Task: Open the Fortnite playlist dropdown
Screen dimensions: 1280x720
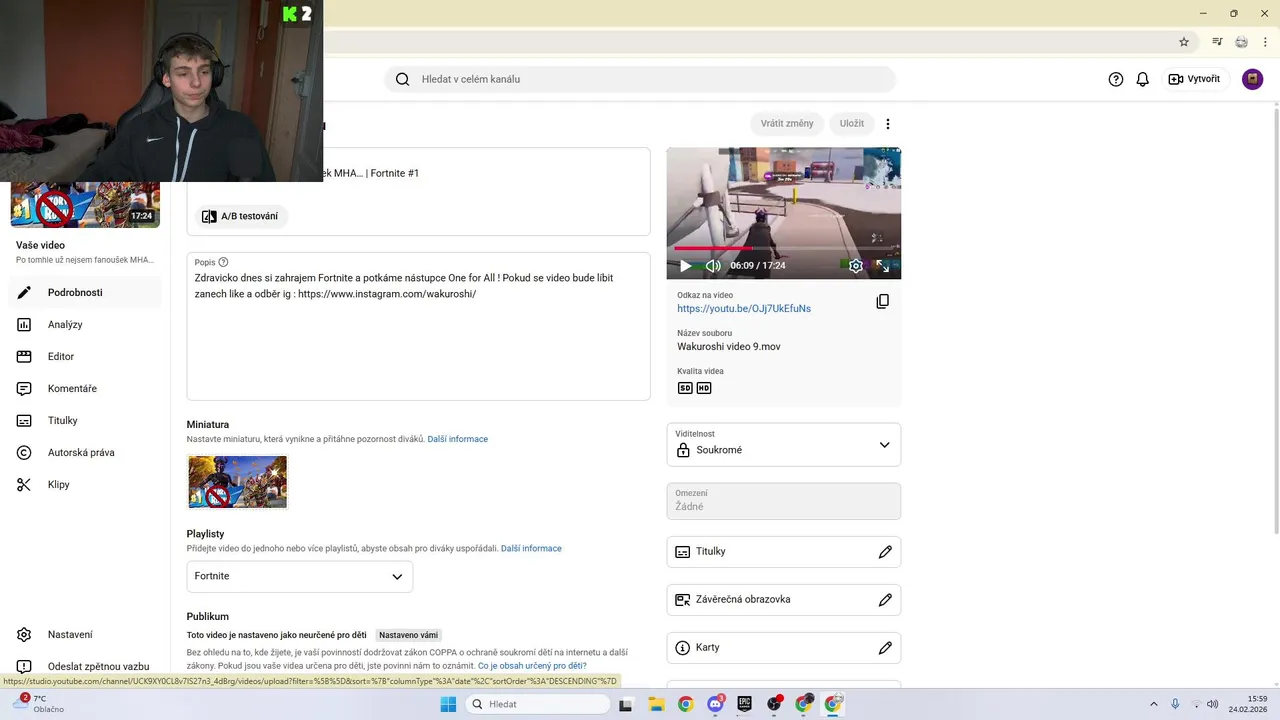Action: point(300,576)
